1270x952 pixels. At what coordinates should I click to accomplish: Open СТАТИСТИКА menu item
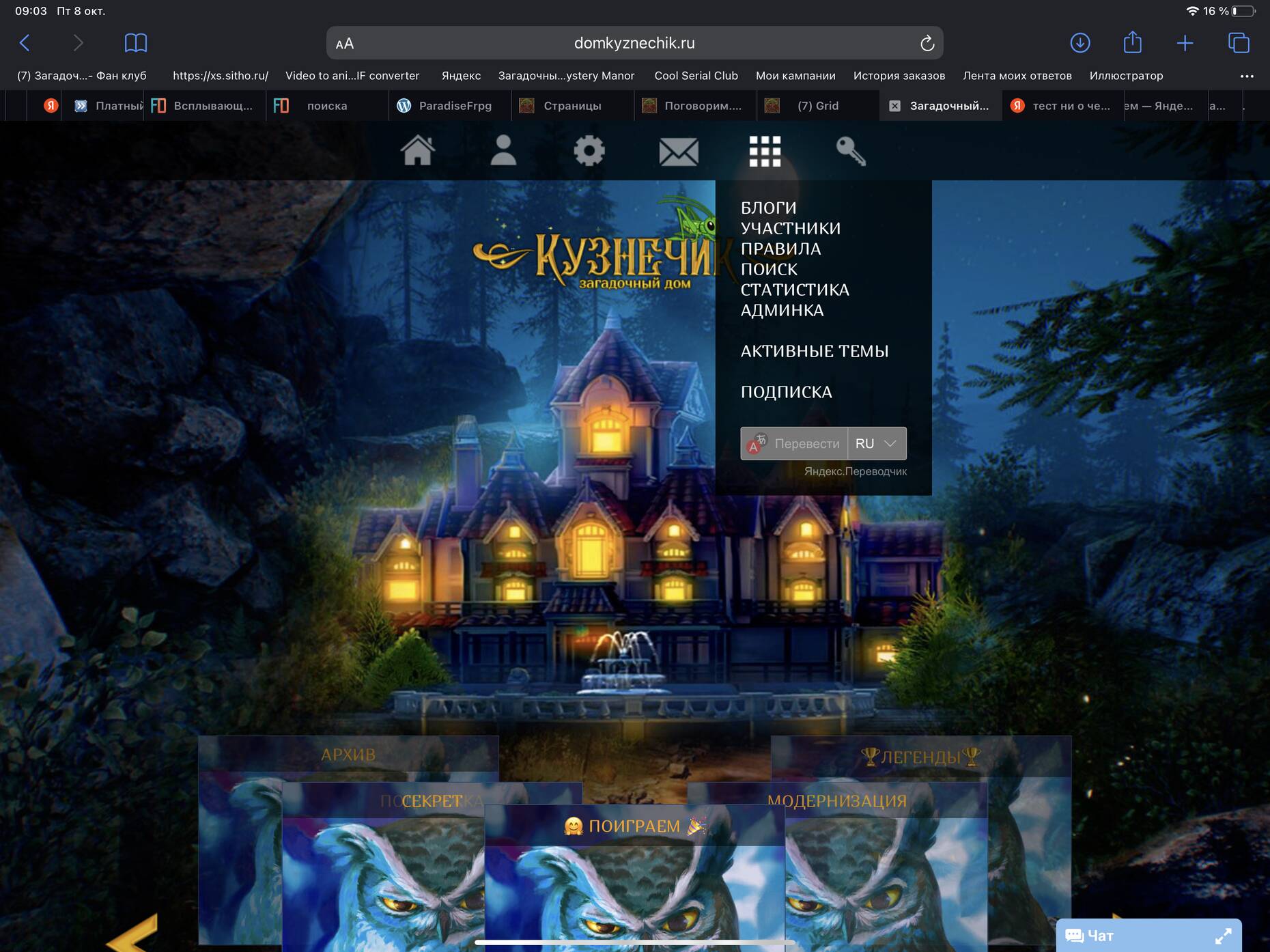click(795, 290)
